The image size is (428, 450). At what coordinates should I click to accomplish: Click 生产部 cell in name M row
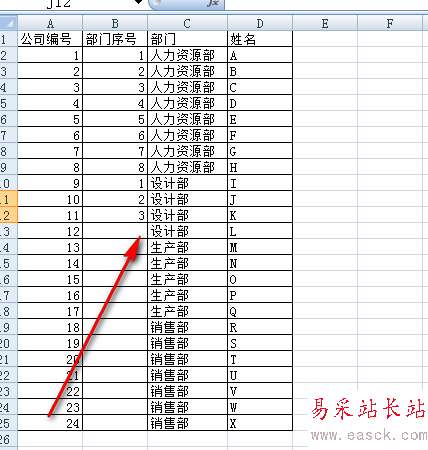187,247
